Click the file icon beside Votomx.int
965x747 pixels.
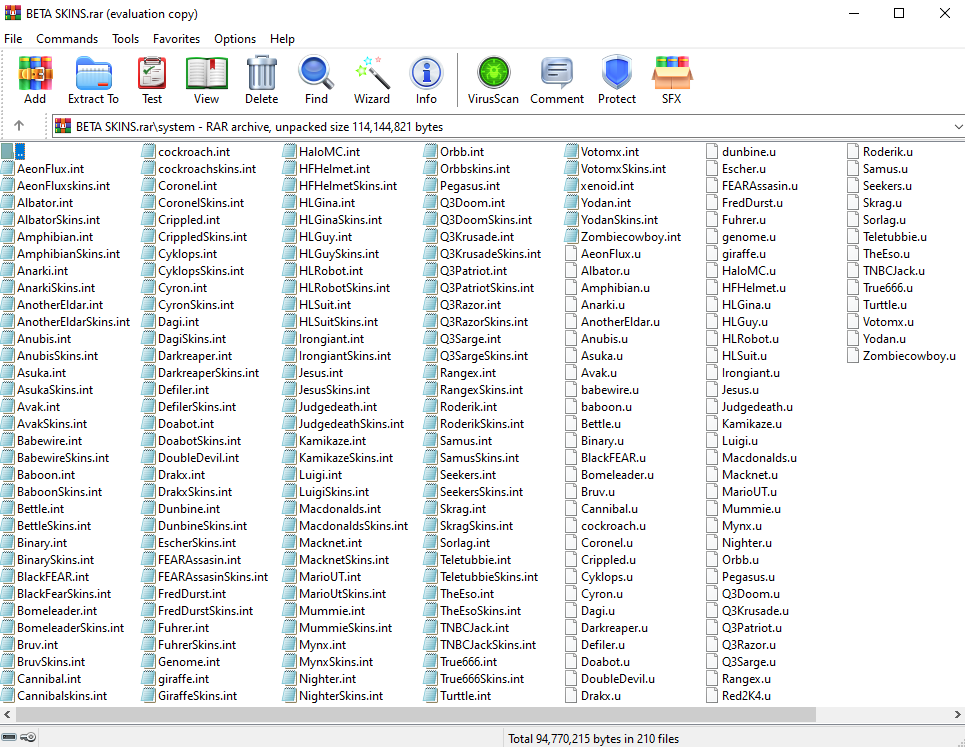[x=571, y=151]
